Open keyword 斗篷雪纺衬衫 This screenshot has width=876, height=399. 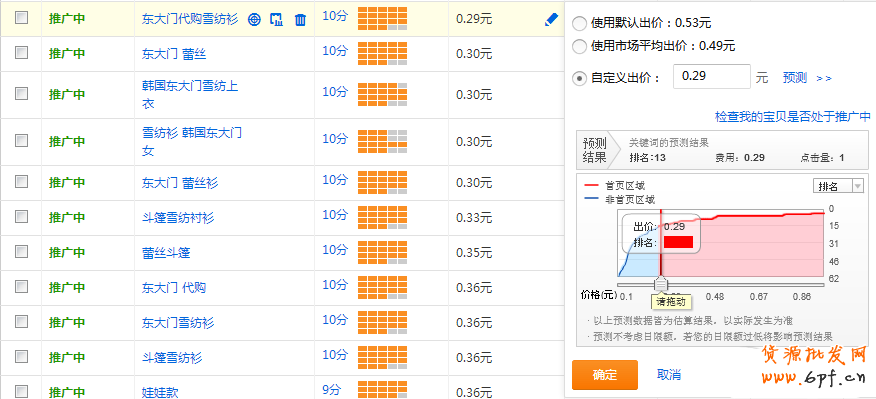pos(178,218)
